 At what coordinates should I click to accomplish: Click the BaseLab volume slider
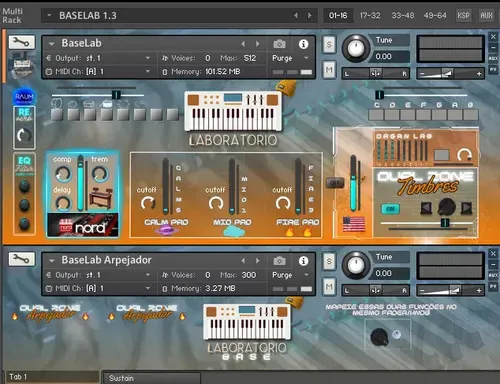tap(450, 73)
